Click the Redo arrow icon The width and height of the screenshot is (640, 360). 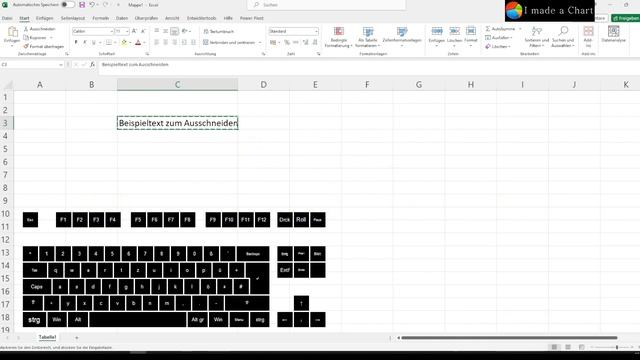(x=106, y=5)
